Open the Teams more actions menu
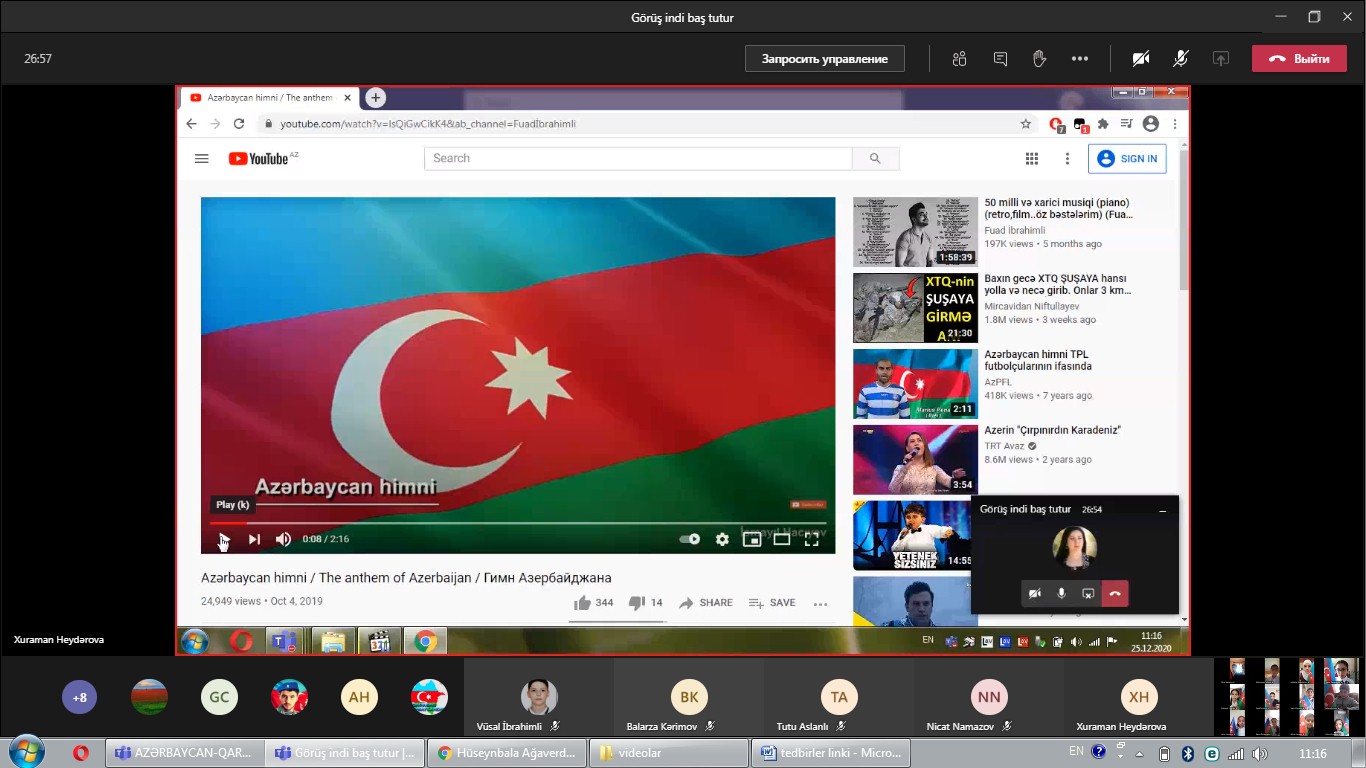1366x768 pixels. (1080, 59)
